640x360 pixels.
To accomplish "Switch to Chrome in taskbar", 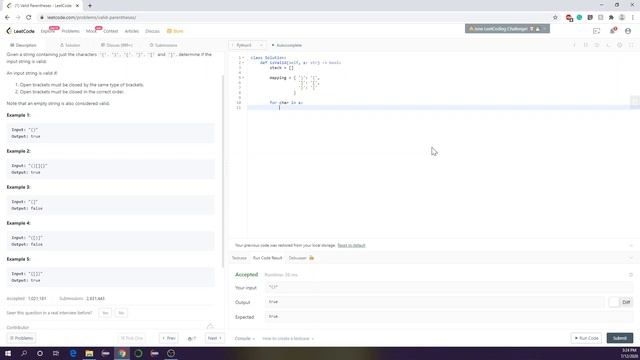I will click(122, 353).
